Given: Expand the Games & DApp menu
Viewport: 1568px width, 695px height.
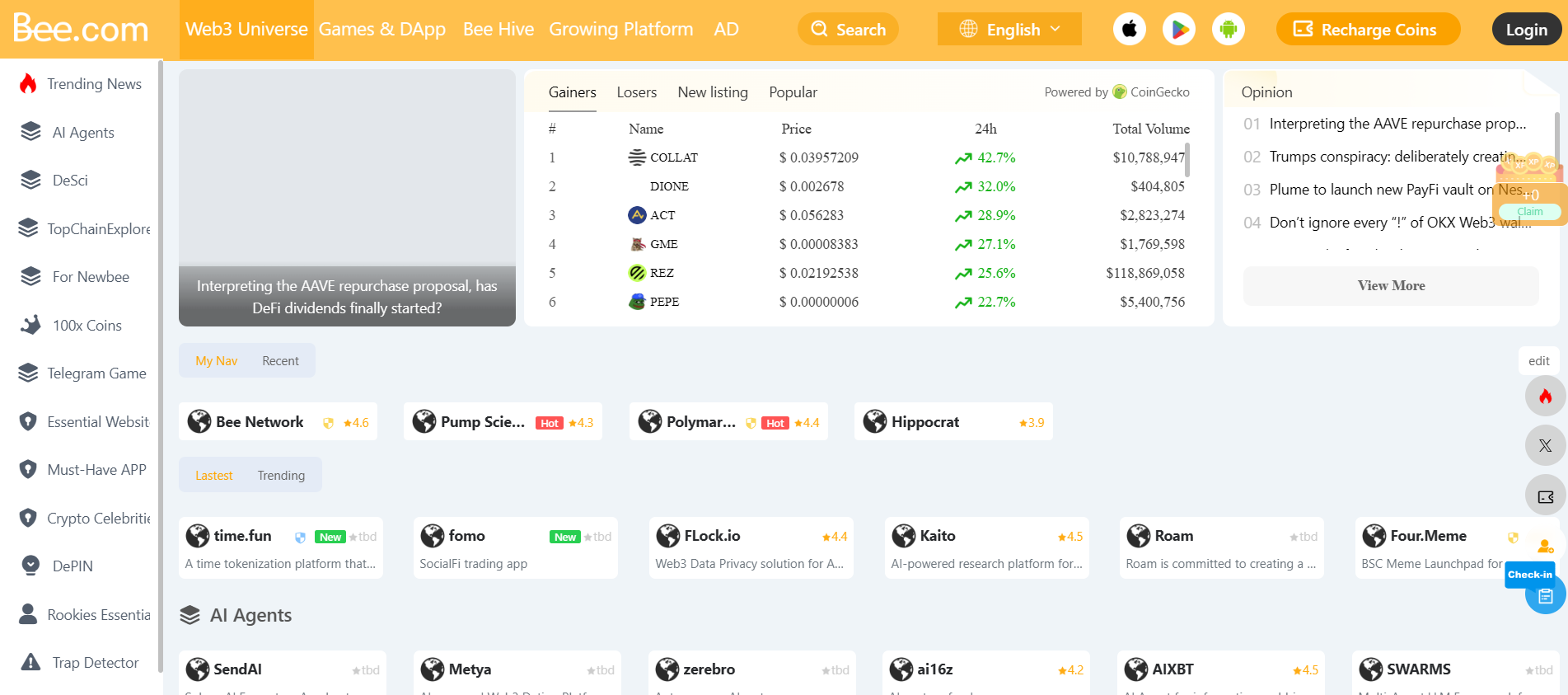Looking at the screenshot, I should (x=382, y=30).
